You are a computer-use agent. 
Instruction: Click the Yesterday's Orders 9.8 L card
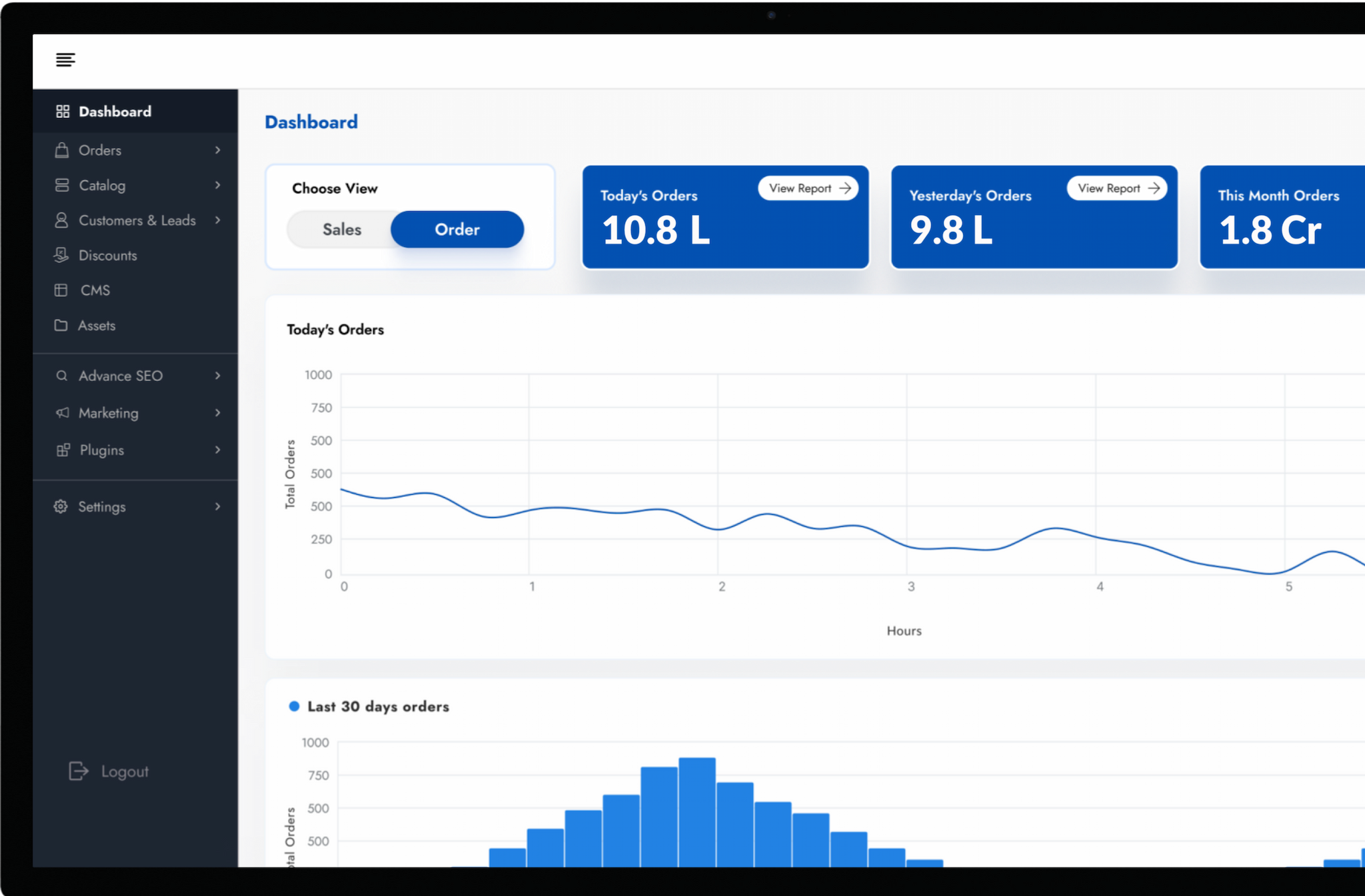coord(1034,217)
